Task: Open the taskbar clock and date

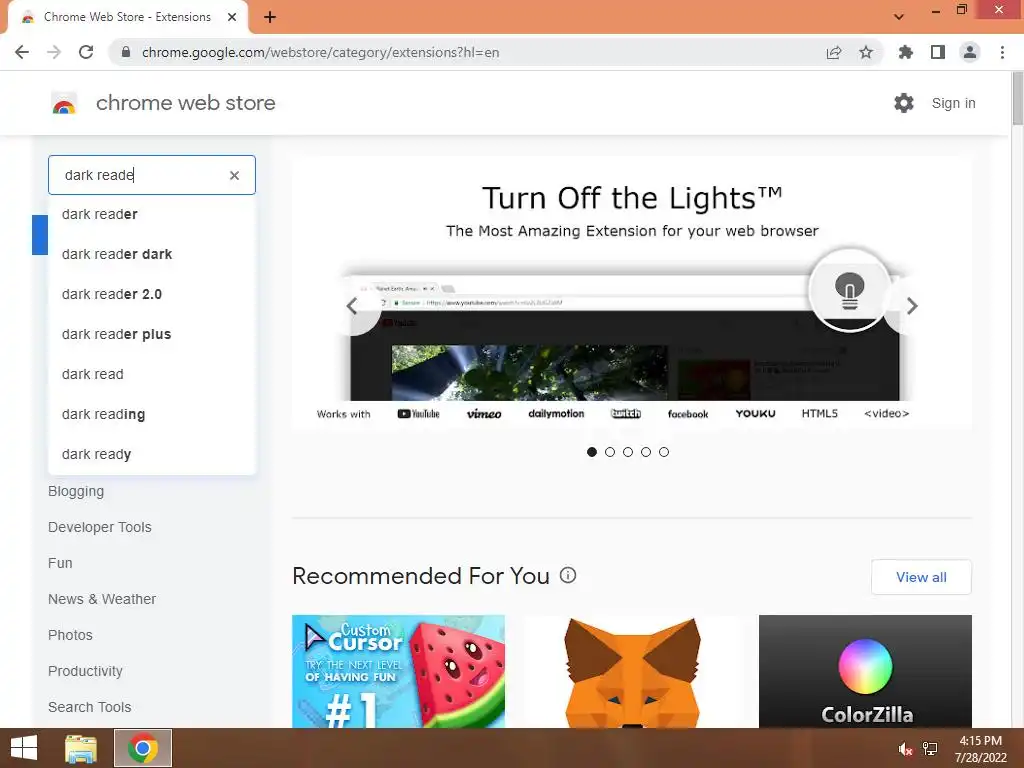Action: [x=980, y=749]
